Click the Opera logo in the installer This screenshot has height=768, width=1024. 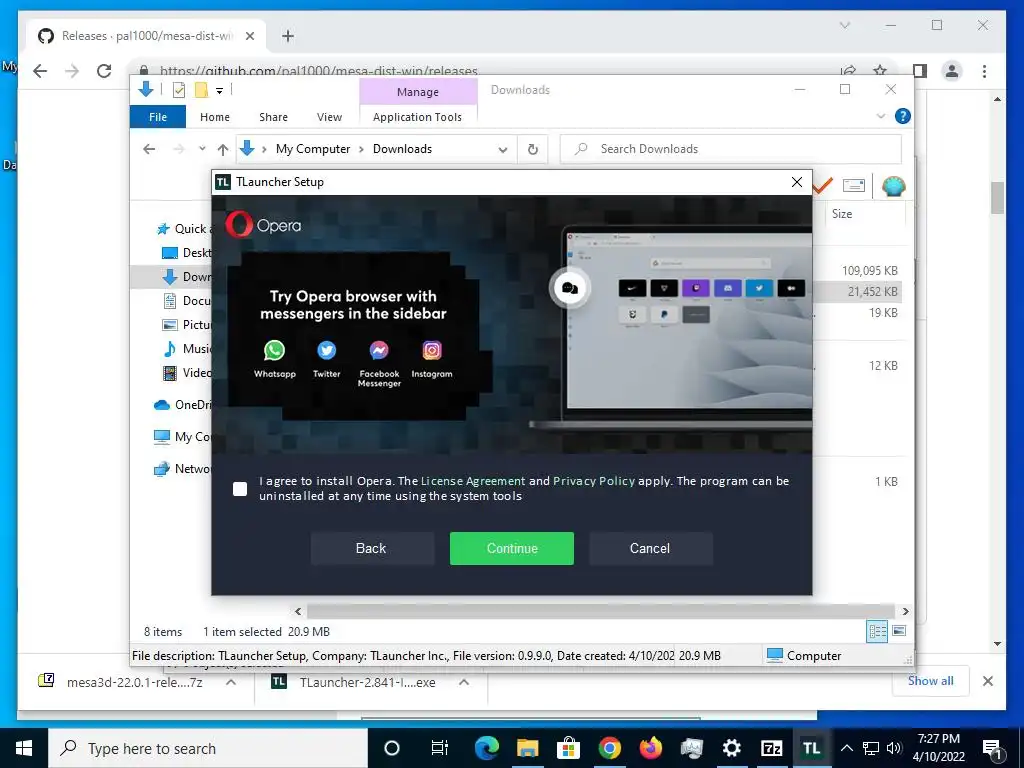coord(264,225)
